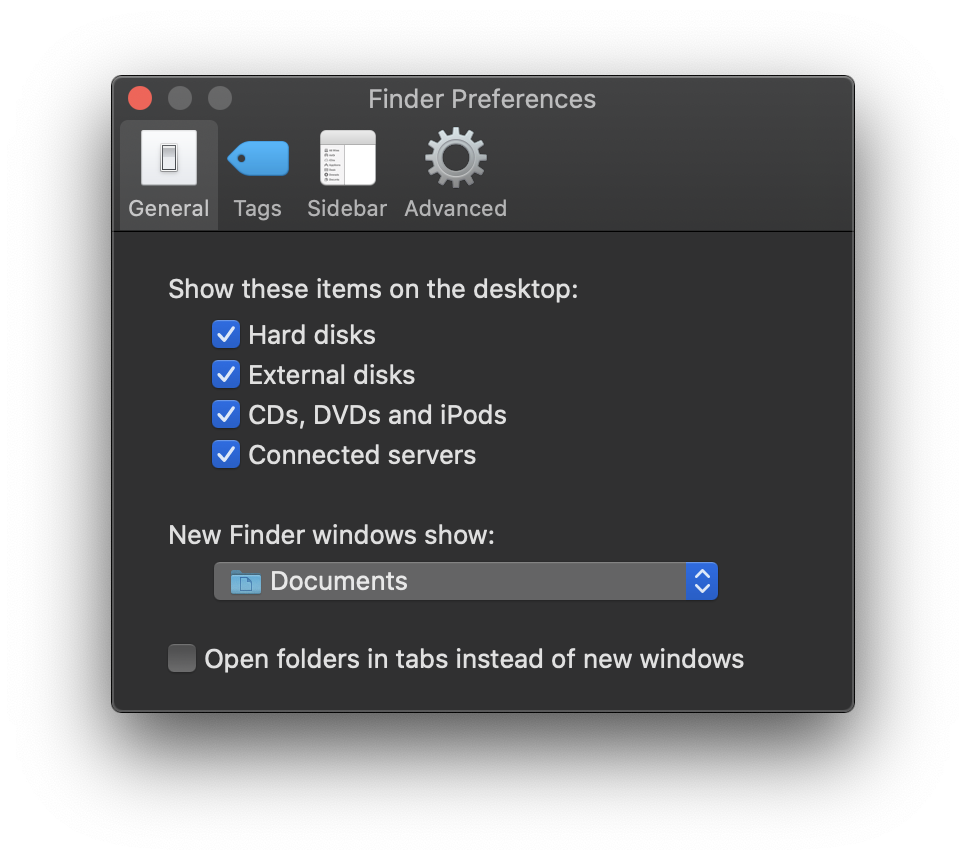
Task: Close the Finder Preferences window
Action: [140, 98]
